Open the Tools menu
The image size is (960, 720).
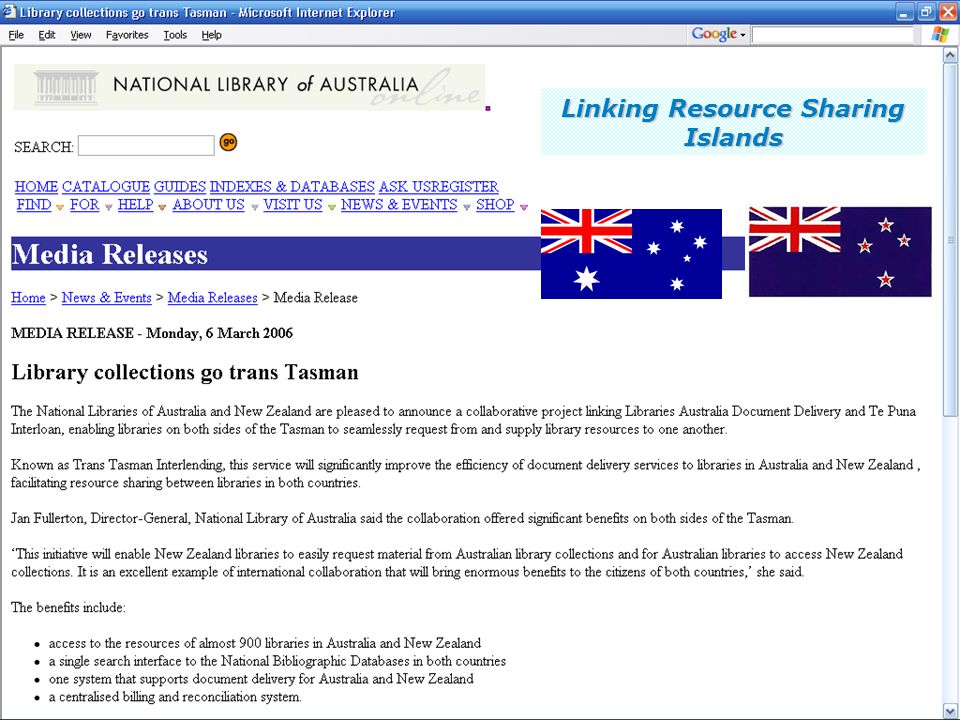click(175, 35)
